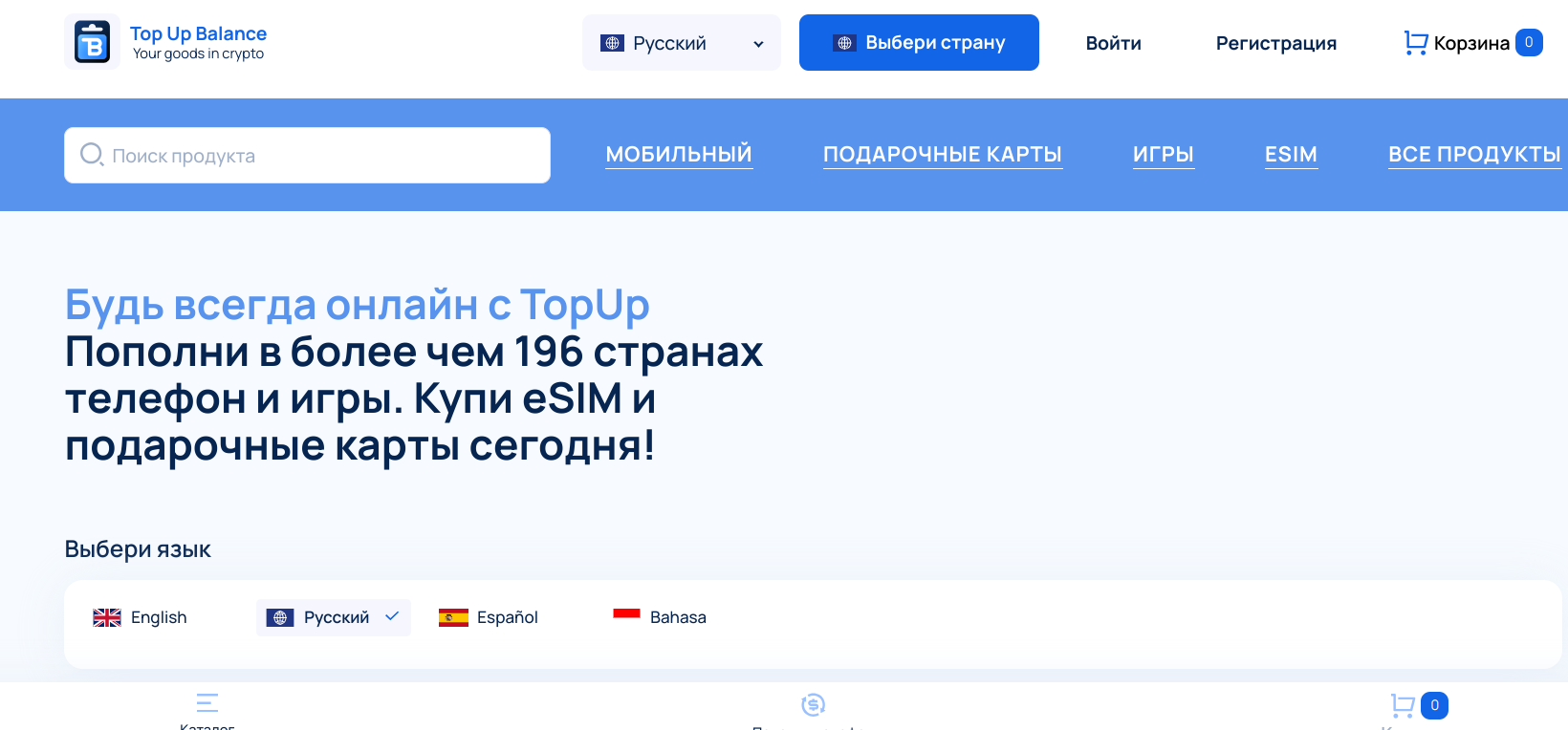Open the Русский language dropdown in header

(x=681, y=43)
